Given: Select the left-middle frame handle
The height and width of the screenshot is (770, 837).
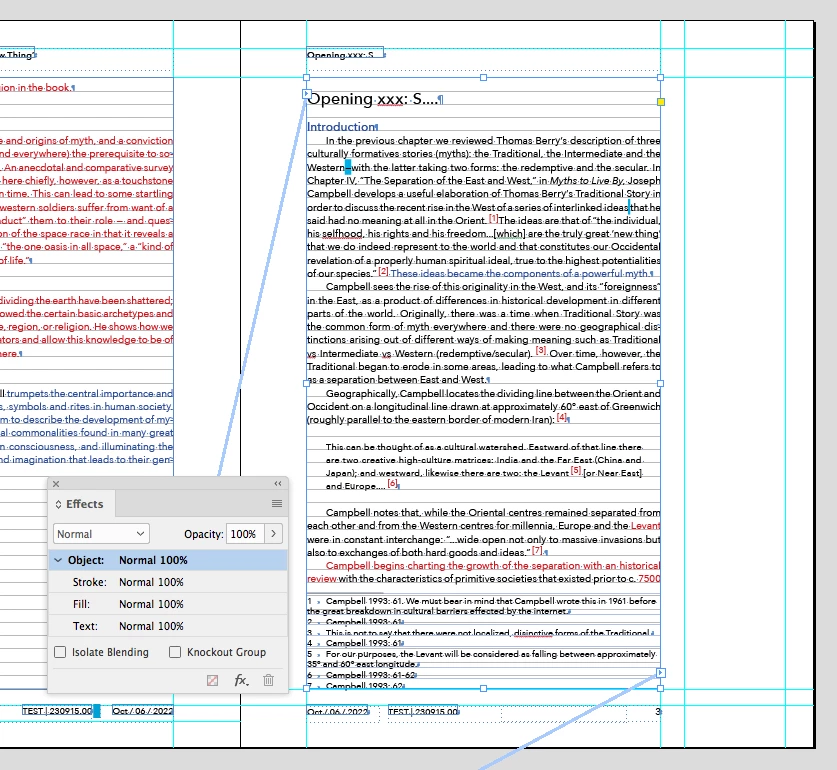Looking at the screenshot, I should coord(306,383).
